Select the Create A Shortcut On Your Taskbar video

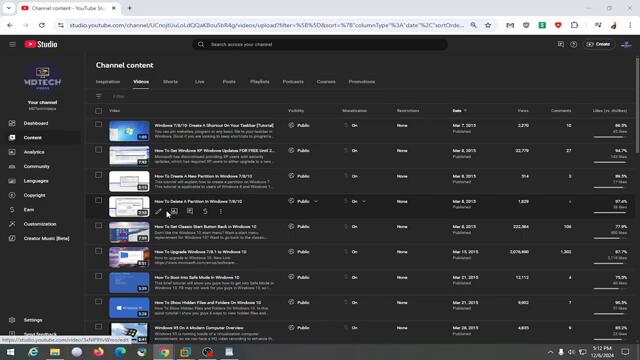(99, 124)
